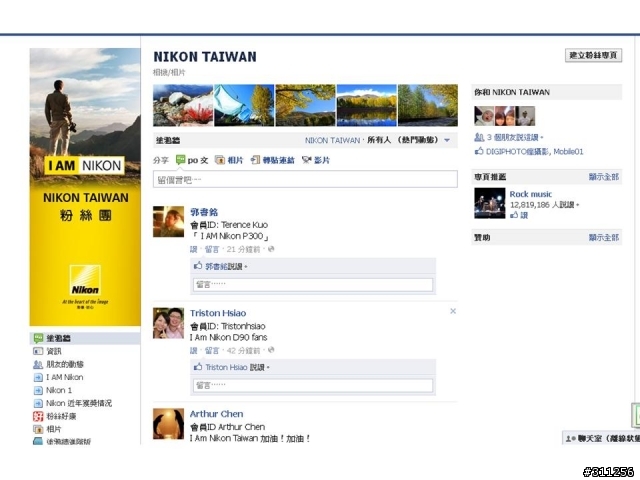Select NIKON TAIWAN wall filter link

332,140
